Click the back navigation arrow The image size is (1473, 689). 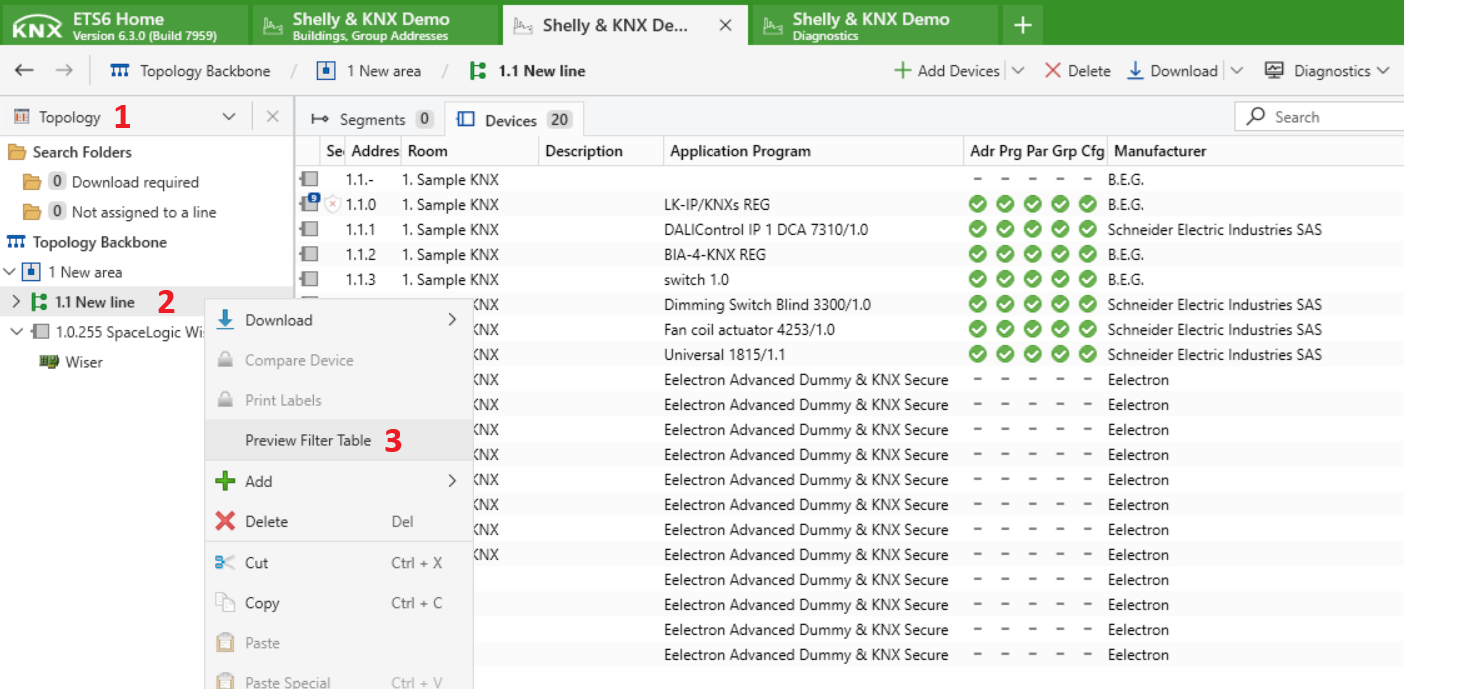pos(24,71)
